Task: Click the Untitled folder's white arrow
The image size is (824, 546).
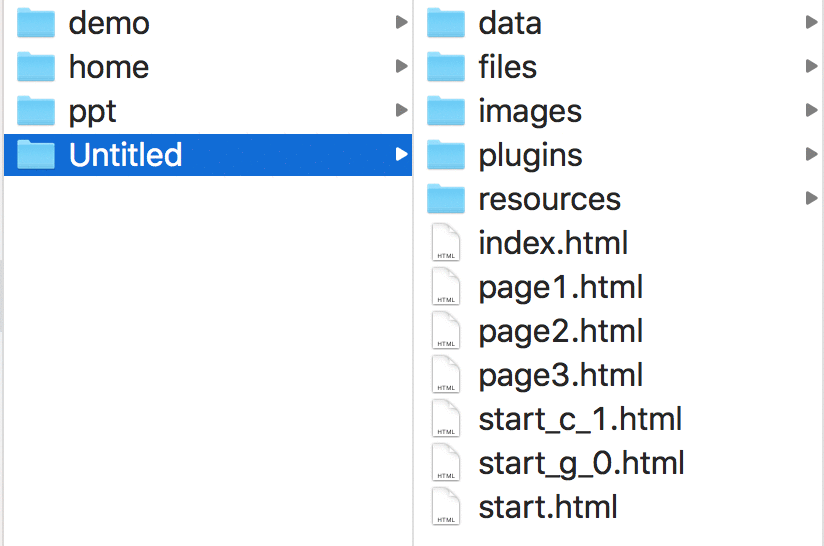Action: (x=401, y=154)
